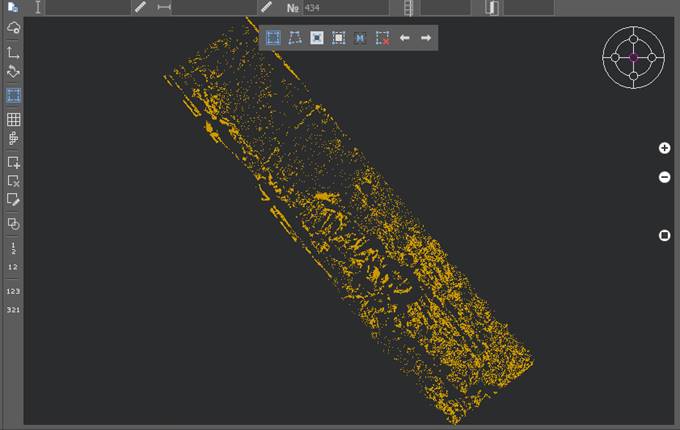Click the right arrow redo selection button
The image size is (680, 430).
(426, 38)
